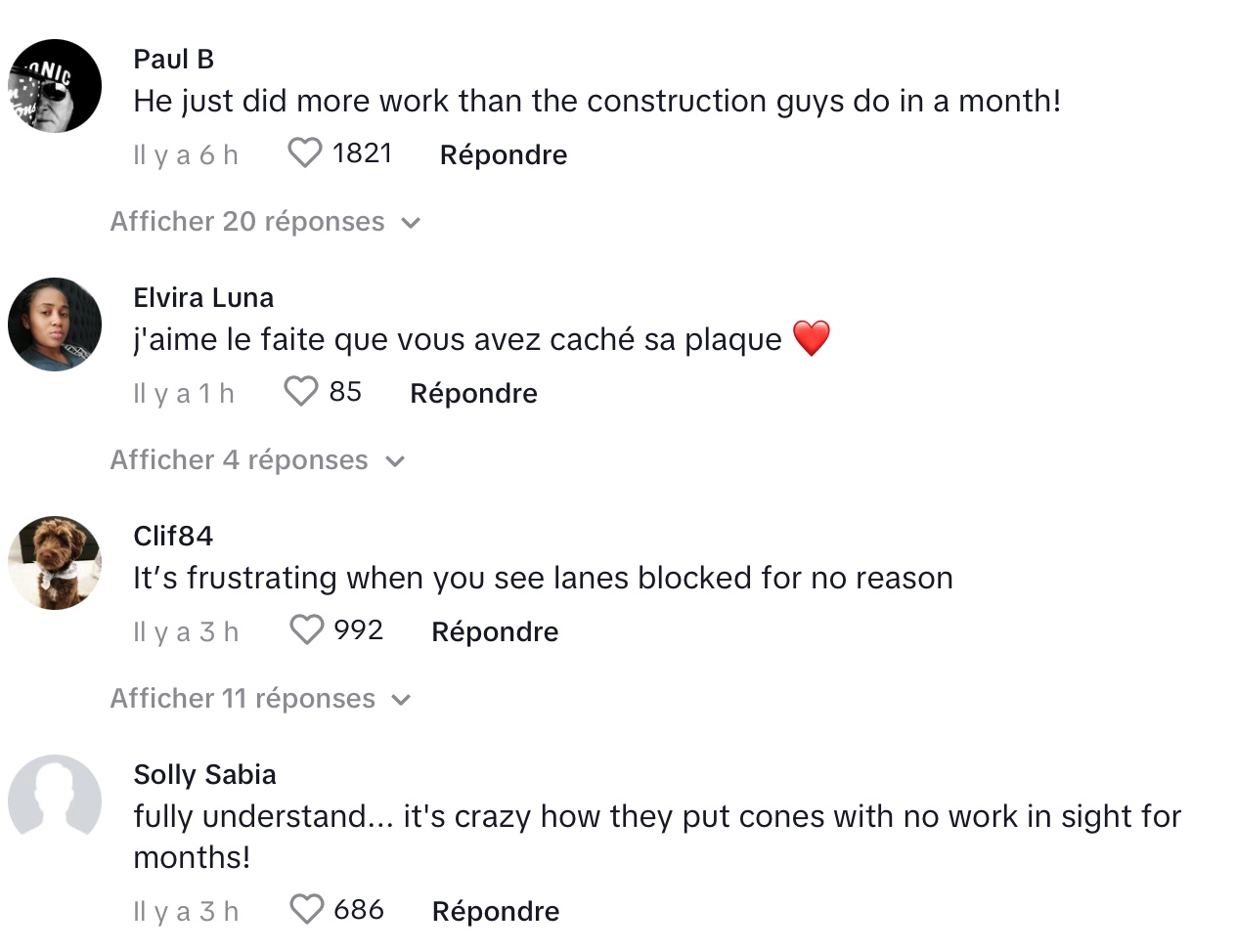The image size is (1236, 952).
Task: Like Paul B's comment with the heart
Action: click(x=304, y=153)
